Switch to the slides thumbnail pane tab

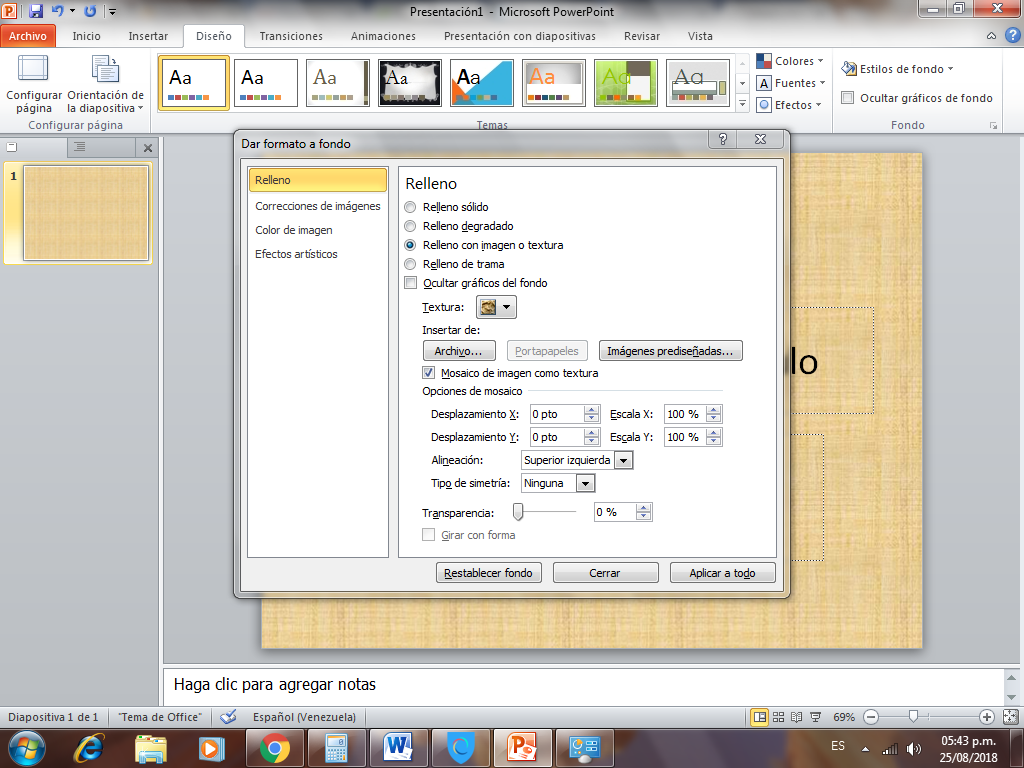point(12,148)
